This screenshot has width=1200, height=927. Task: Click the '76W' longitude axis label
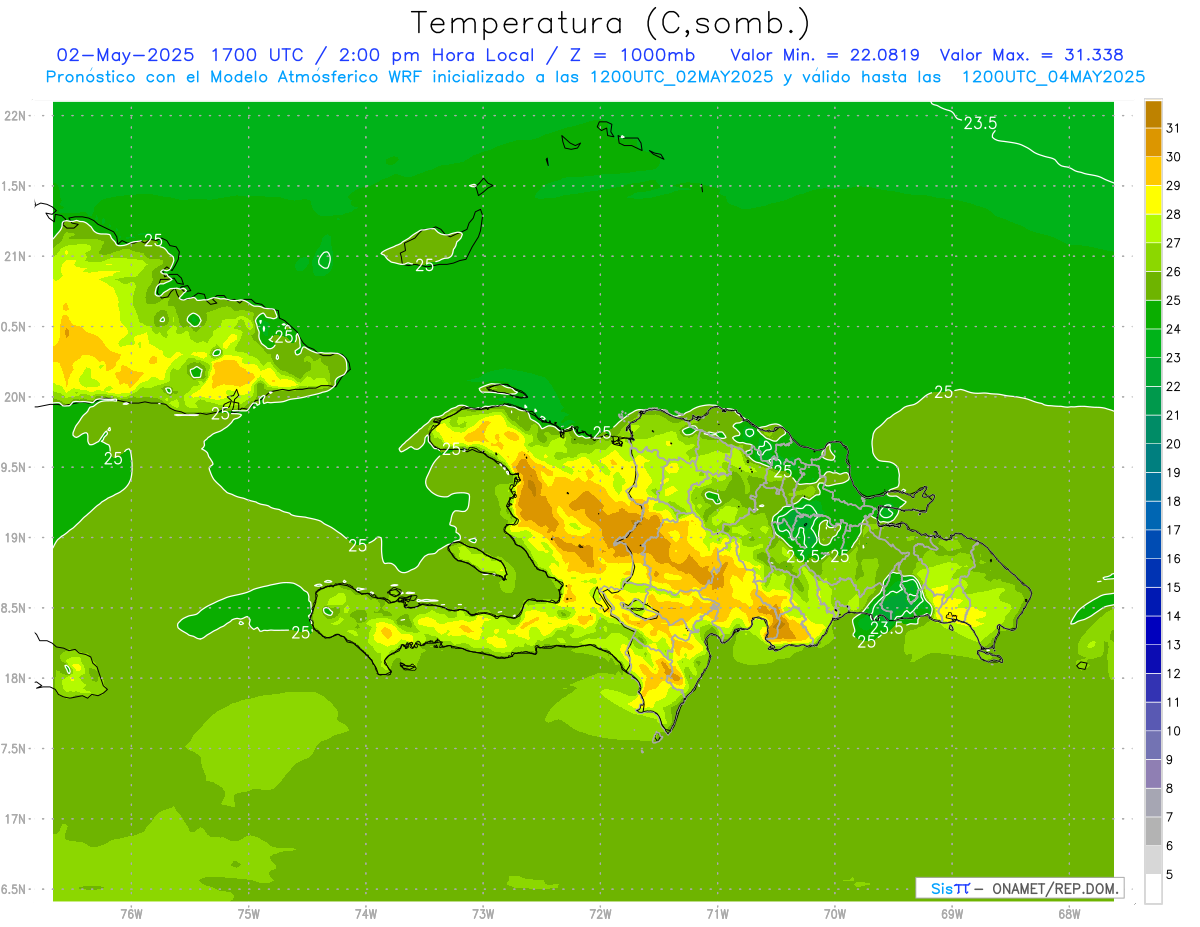click(131, 913)
